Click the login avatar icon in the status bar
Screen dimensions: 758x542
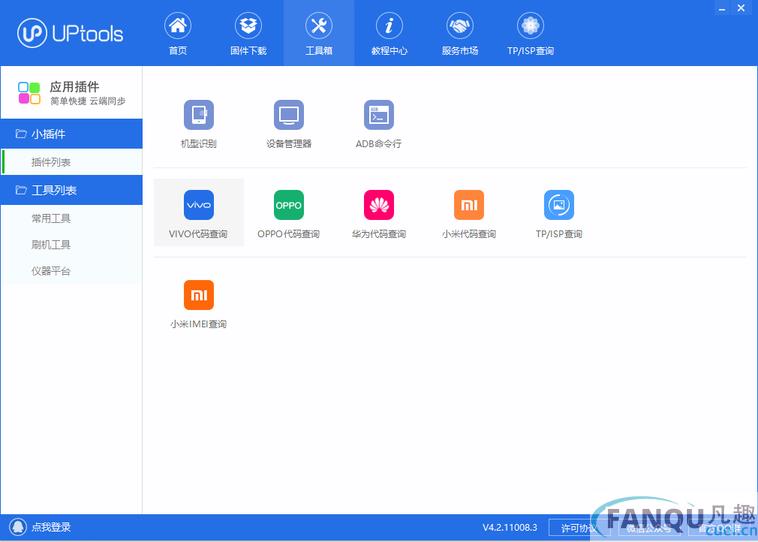tap(18, 527)
